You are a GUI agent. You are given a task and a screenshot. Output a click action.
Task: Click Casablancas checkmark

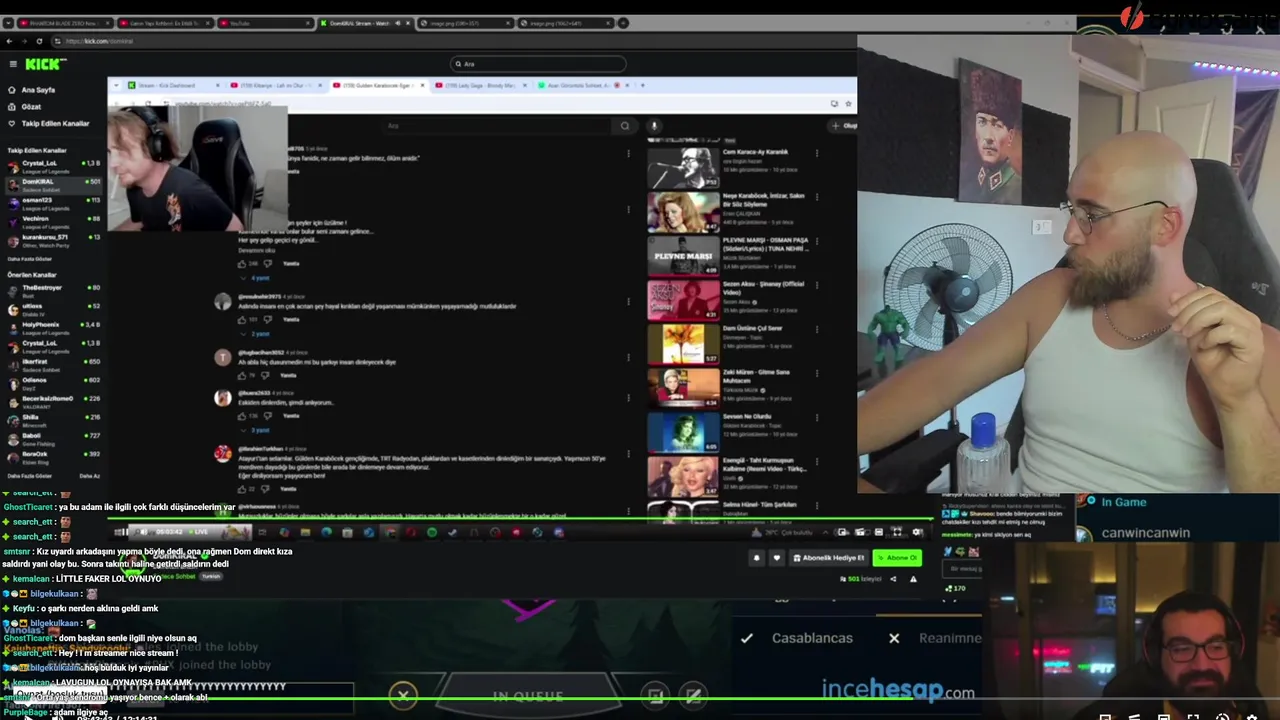pyautogui.click(x=746, y=638)
